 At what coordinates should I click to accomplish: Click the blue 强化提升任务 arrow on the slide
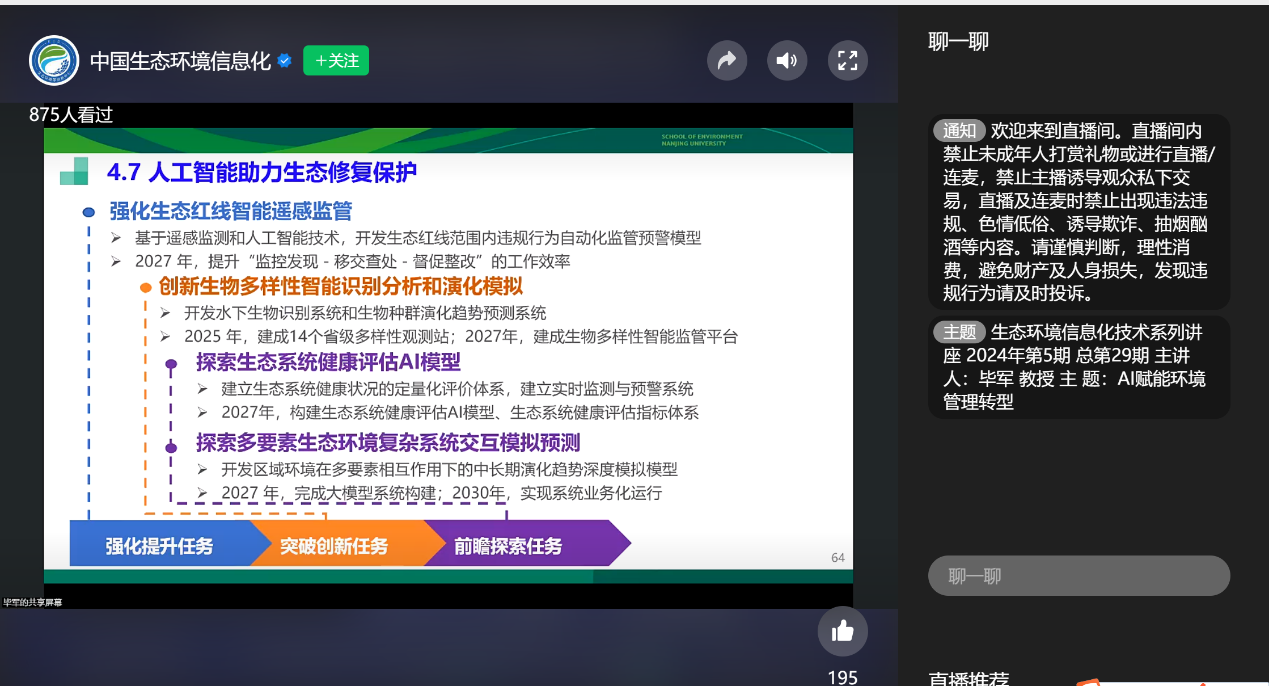pos(160,546)
